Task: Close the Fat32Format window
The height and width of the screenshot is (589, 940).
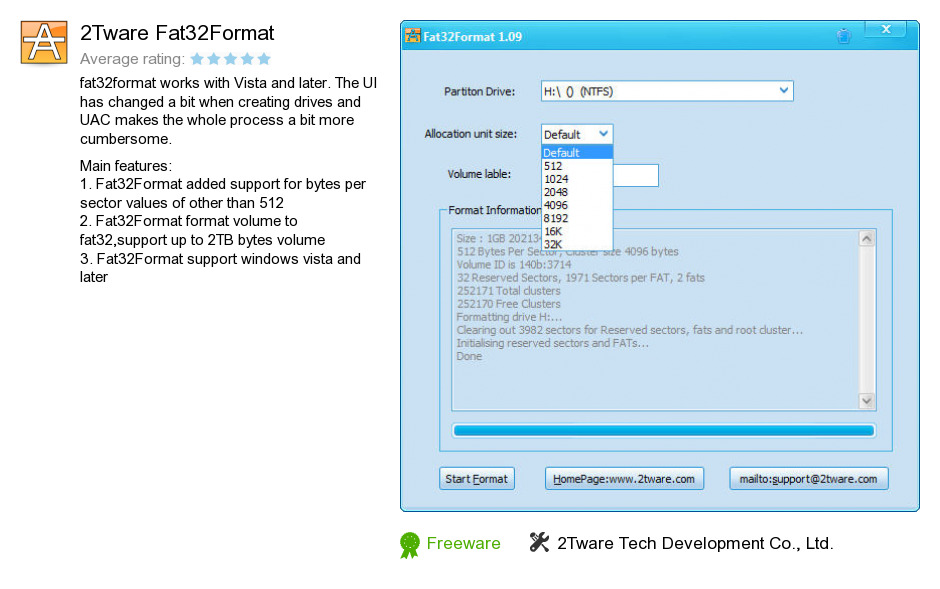Action: [885, 29]
